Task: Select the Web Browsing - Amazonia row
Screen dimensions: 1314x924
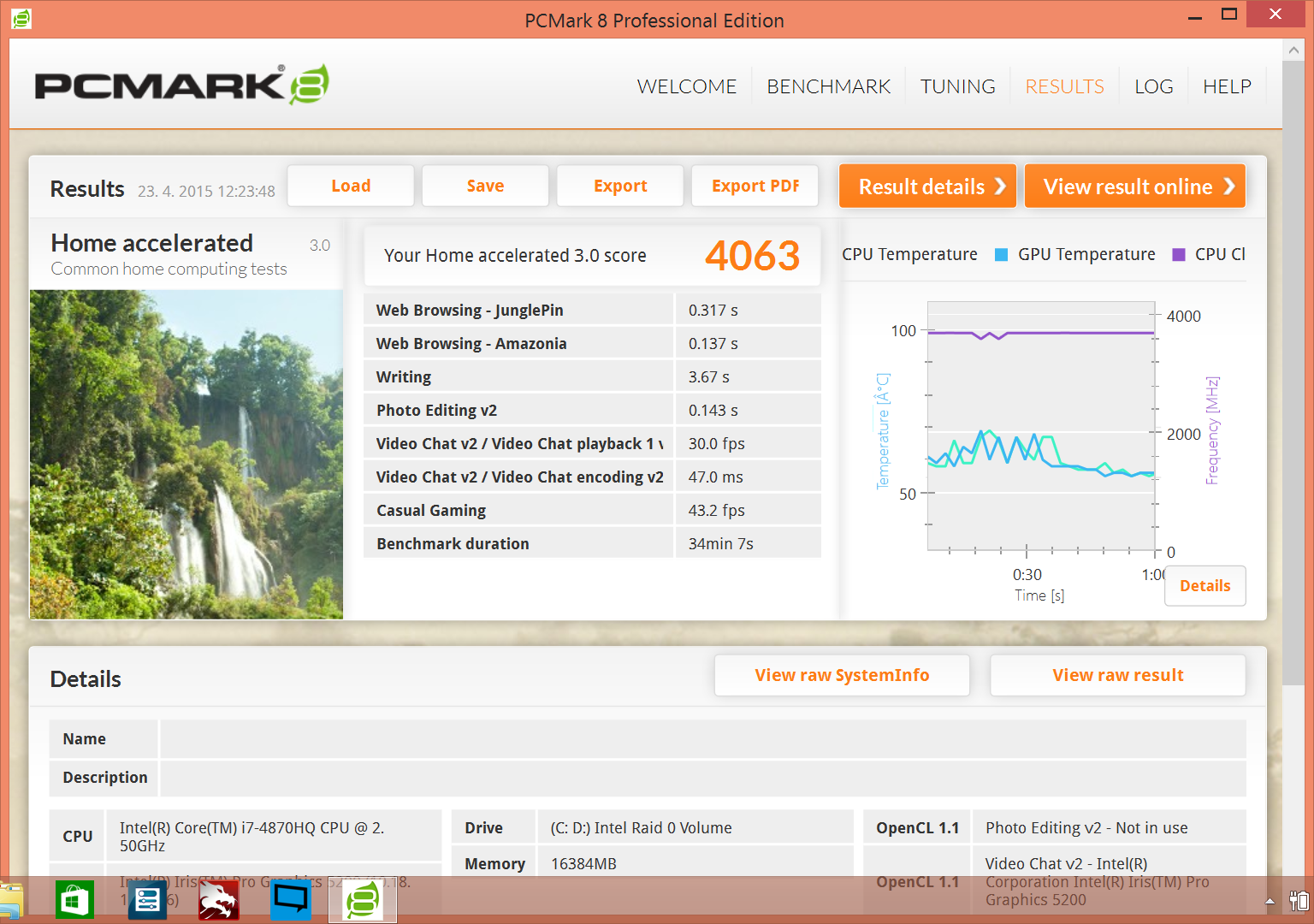Action: (592, 343)
